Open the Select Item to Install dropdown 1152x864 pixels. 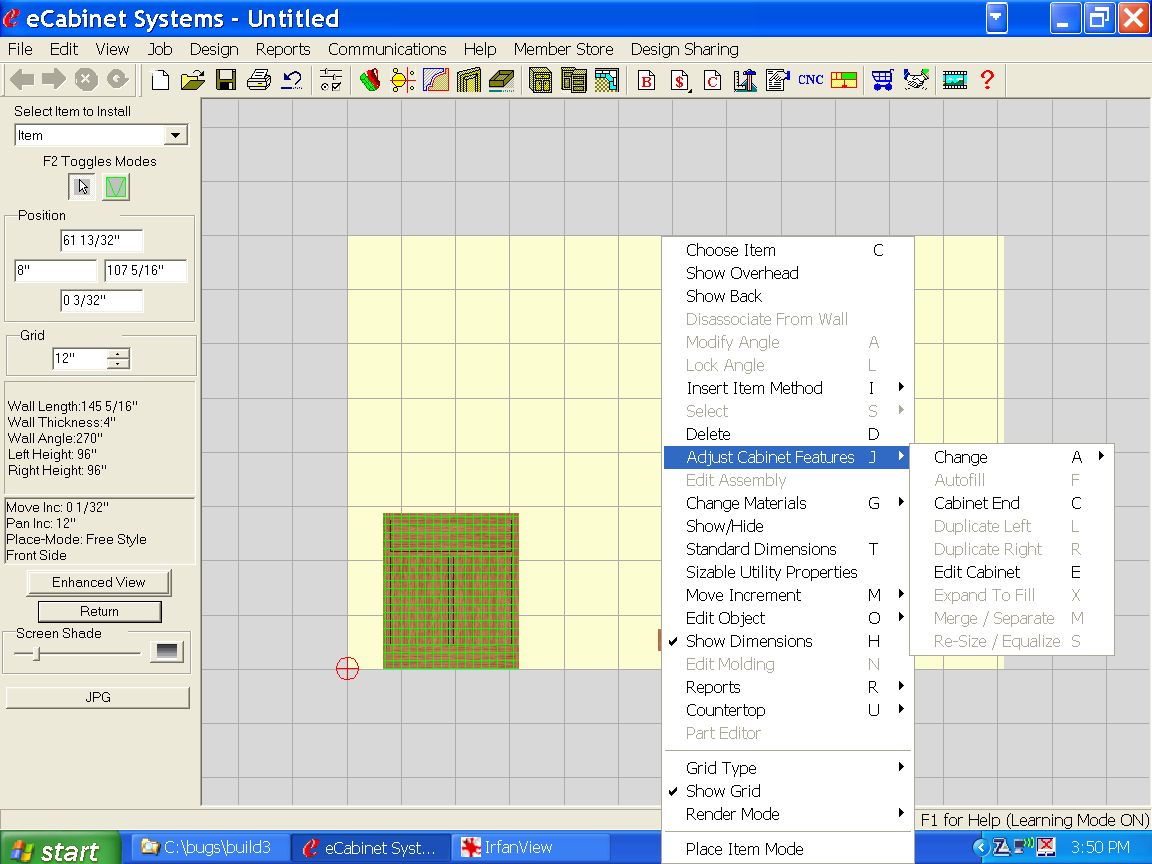point(175,135)
